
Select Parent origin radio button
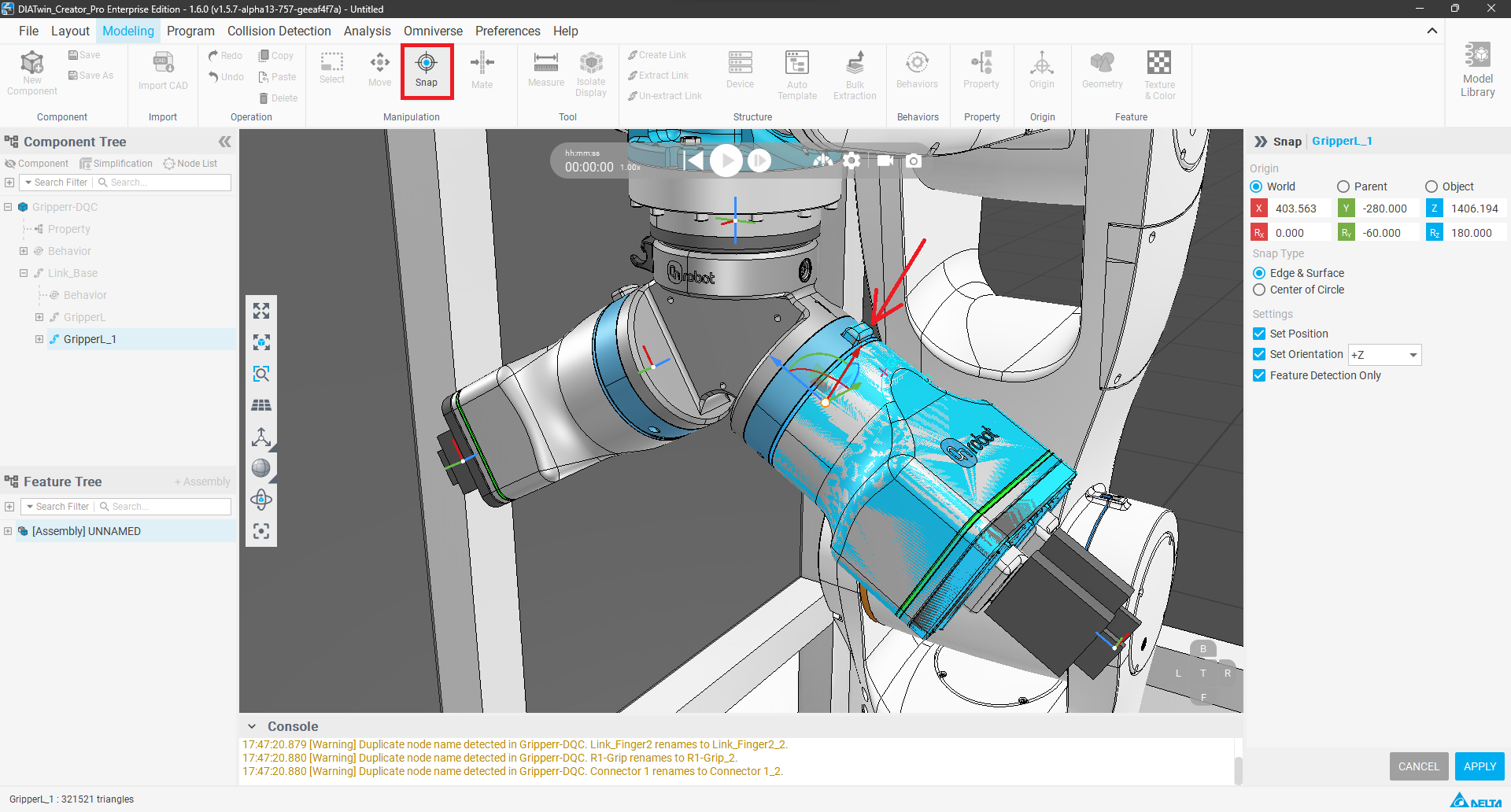[1343, 186]
